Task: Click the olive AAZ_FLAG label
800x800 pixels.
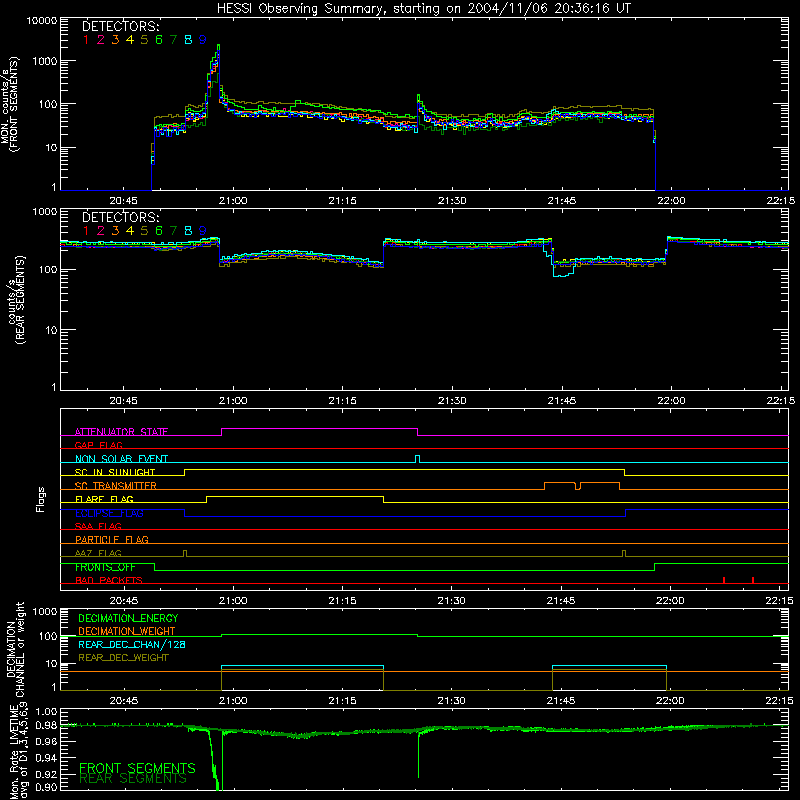Action: [x=98, y=553]
